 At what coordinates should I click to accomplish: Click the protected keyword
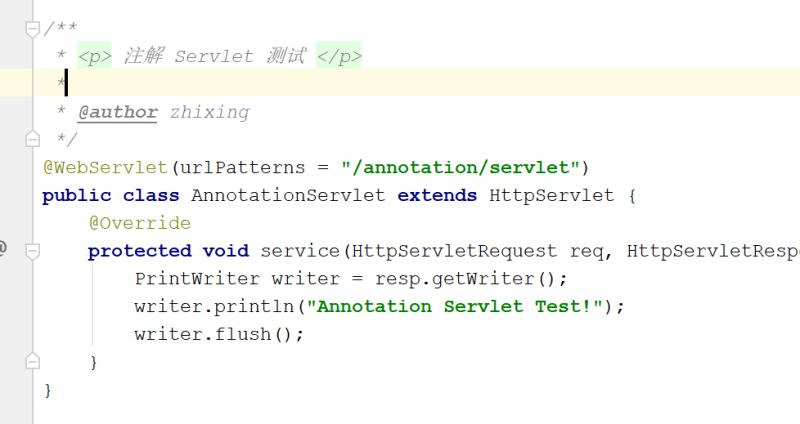[x=140, y=251]
